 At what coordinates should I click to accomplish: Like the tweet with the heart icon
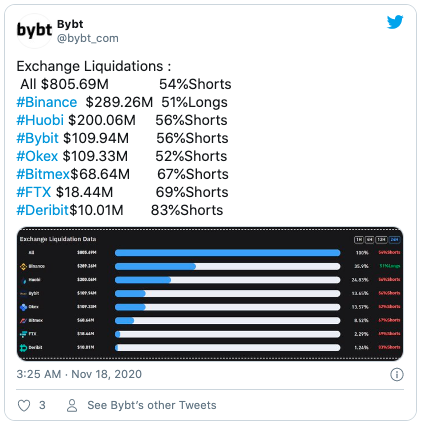tap(24, 406)
